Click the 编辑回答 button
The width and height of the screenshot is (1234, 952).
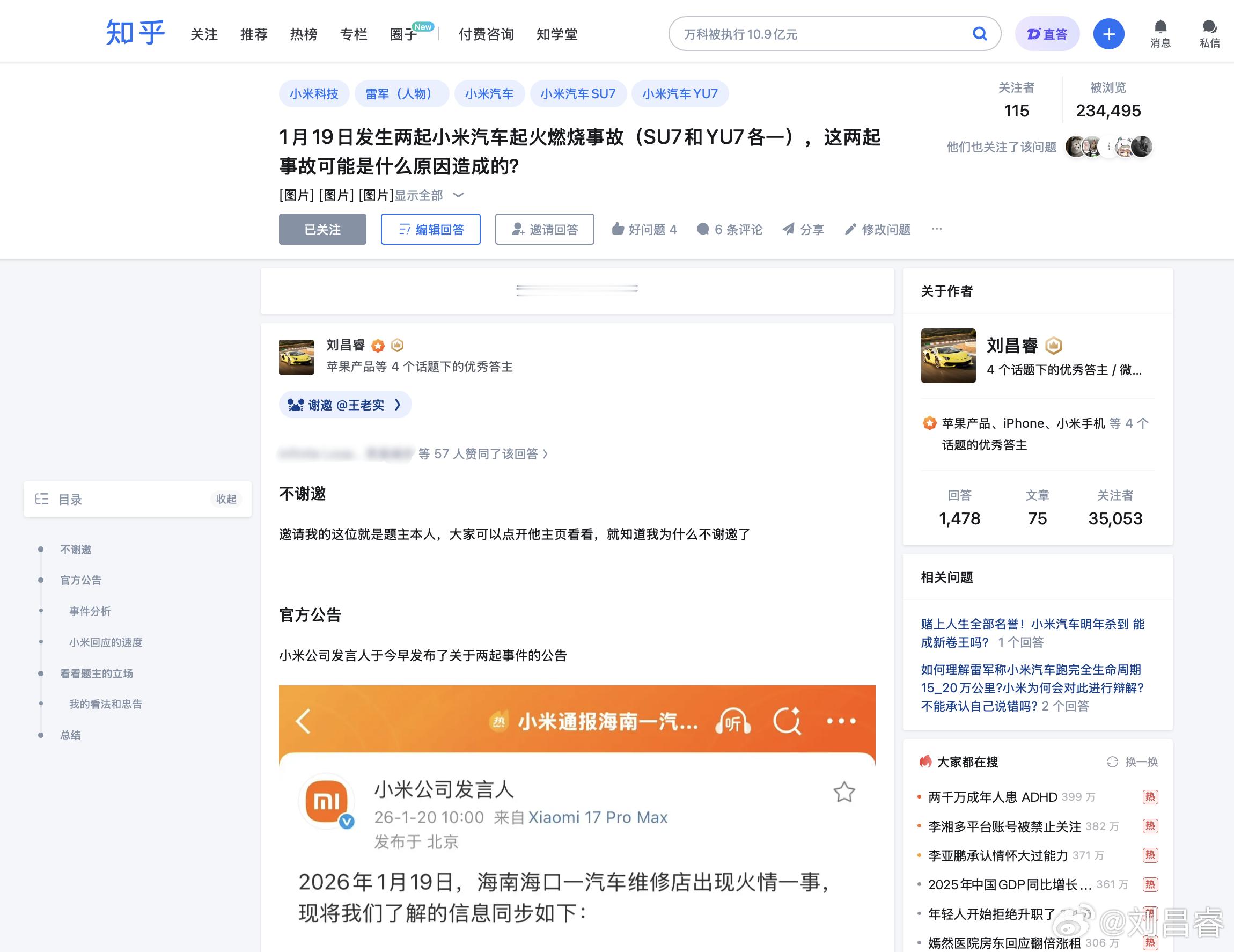coord(430,229)
